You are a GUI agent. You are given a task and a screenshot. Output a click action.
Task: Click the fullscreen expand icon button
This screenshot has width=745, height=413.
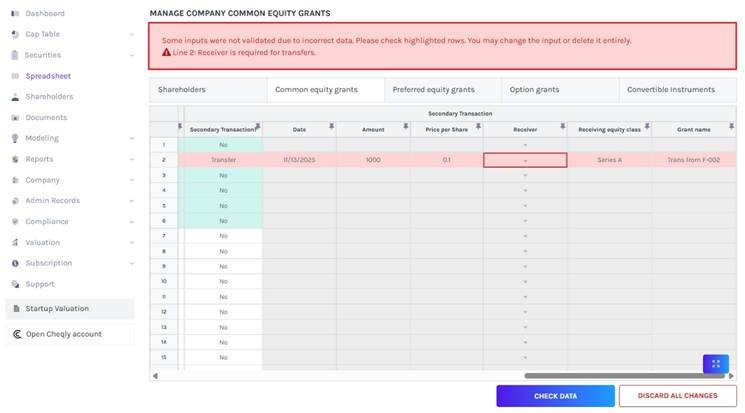(x=715, y=364)
